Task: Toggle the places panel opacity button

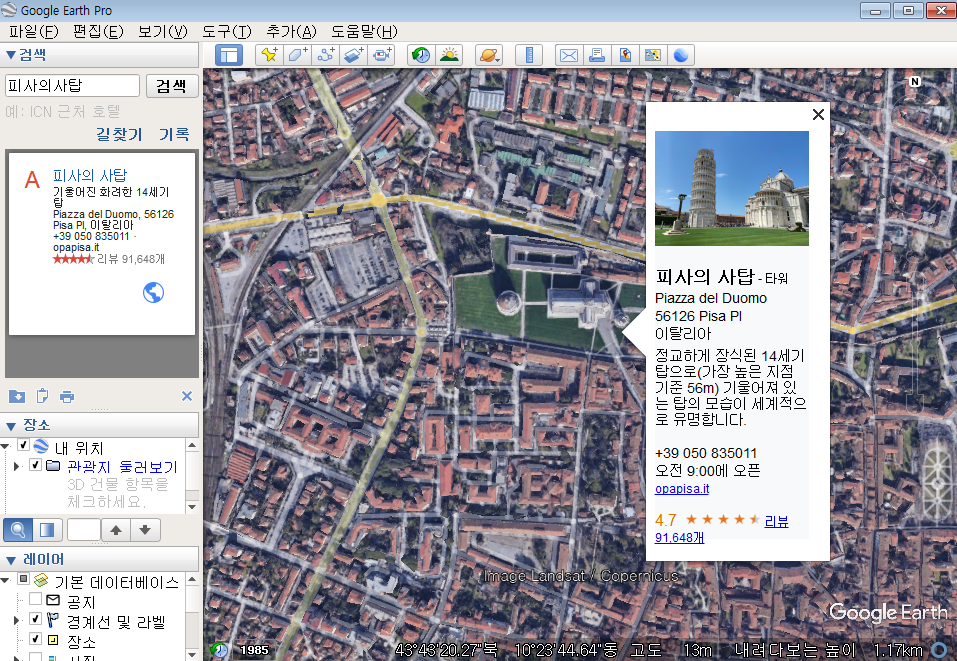Action: tap(47, 530)
